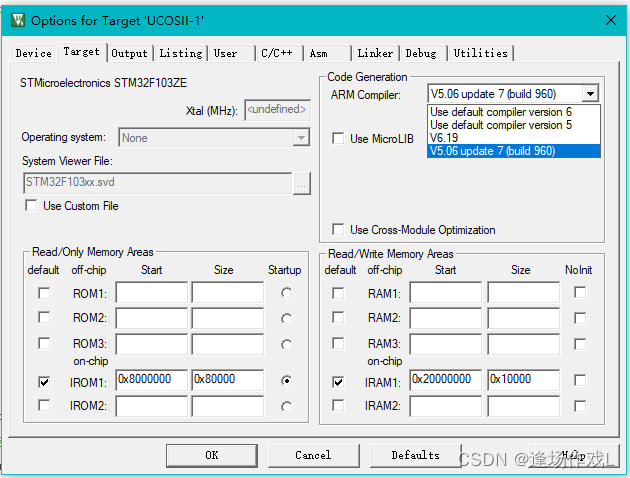630x478 pixels.
Task: Edit the IRAM1 Start address 0x20000000
Action: (446, 380)
